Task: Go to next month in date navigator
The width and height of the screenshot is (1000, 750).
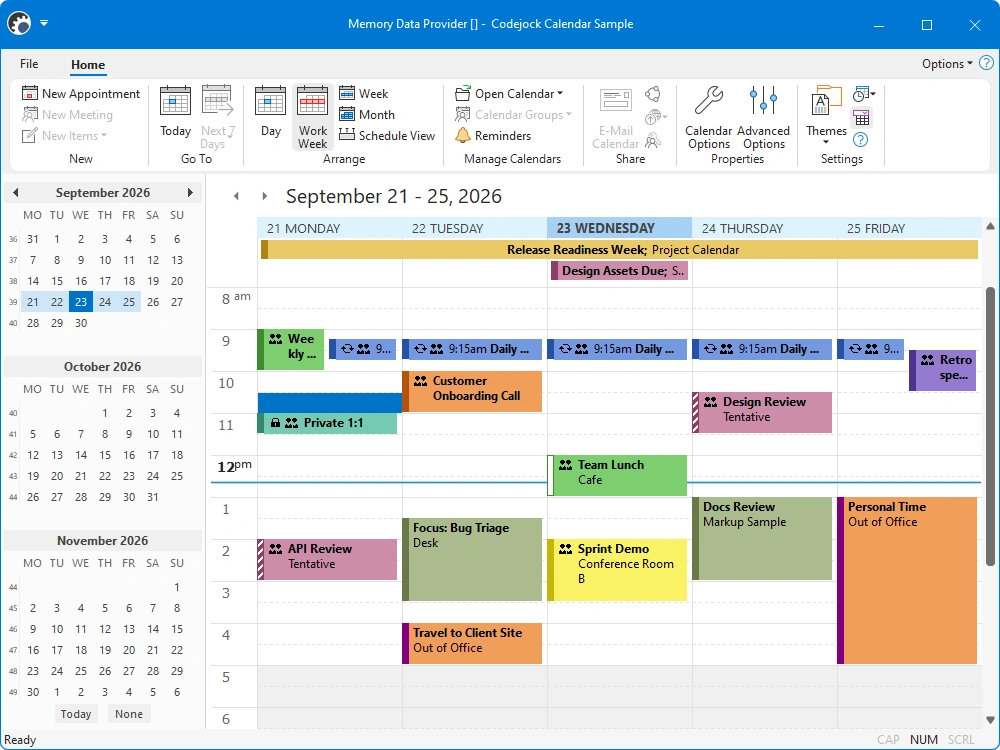Action: 190,192
